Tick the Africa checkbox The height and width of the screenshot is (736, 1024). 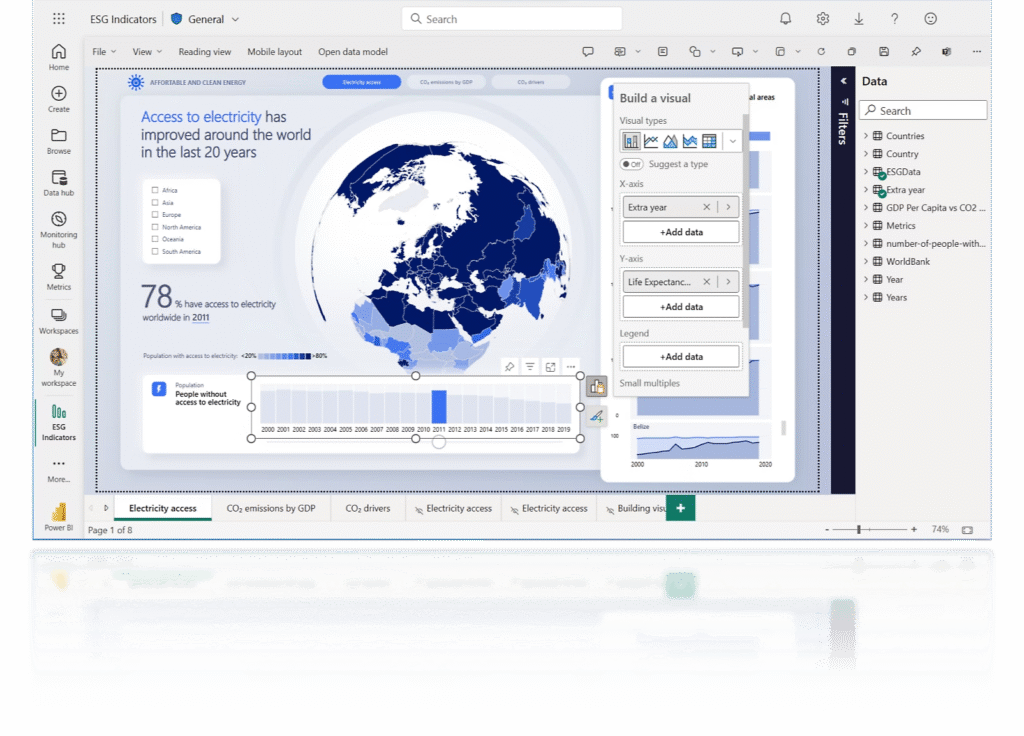pos(154,190)
